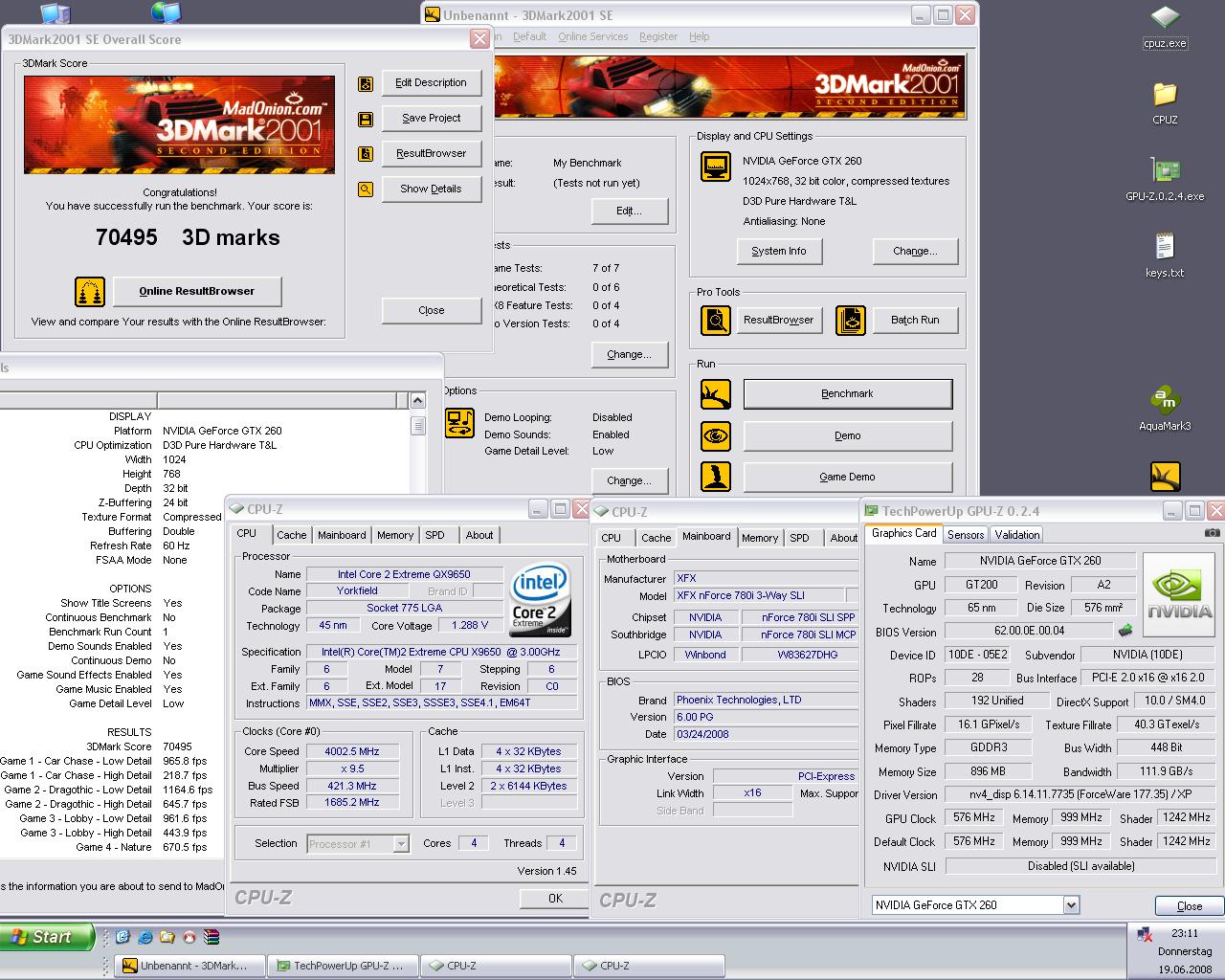The height and width of the screenshot is (980, 1225).
Task: Click the Demo eye icon
Action: point(716,436)
